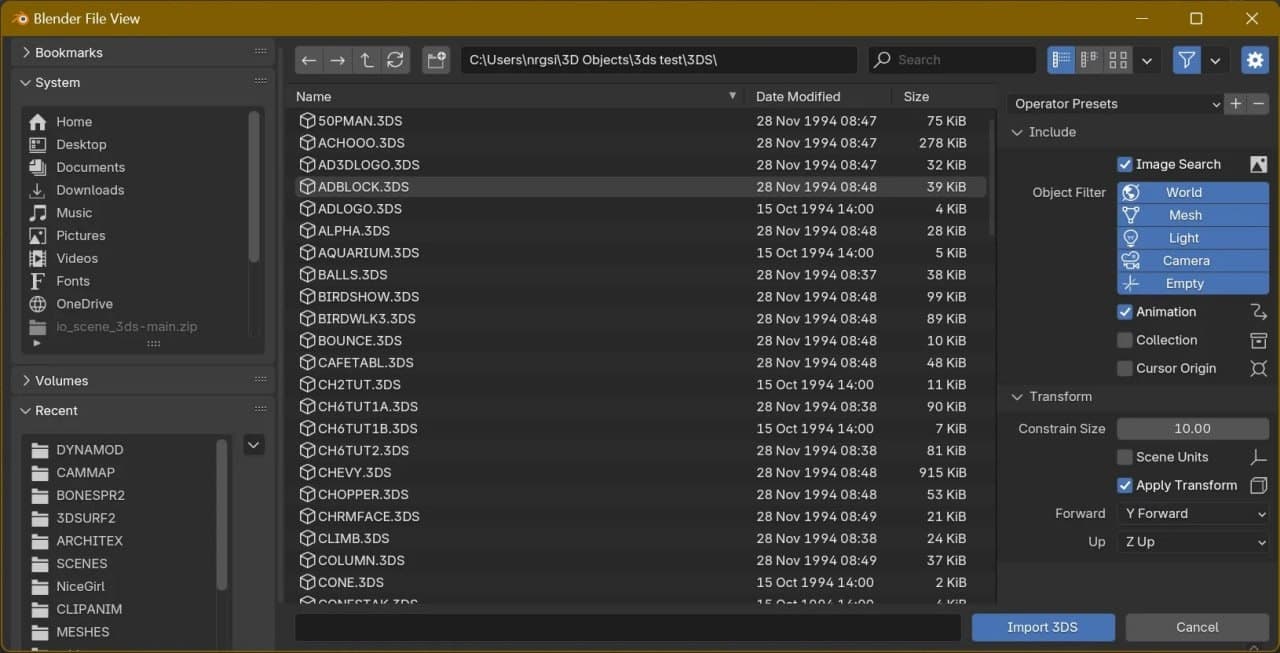This screenshot has width=1280, height=653.
Task: Click the Search field
Action: pyautogui.click(x=951, y=60)
